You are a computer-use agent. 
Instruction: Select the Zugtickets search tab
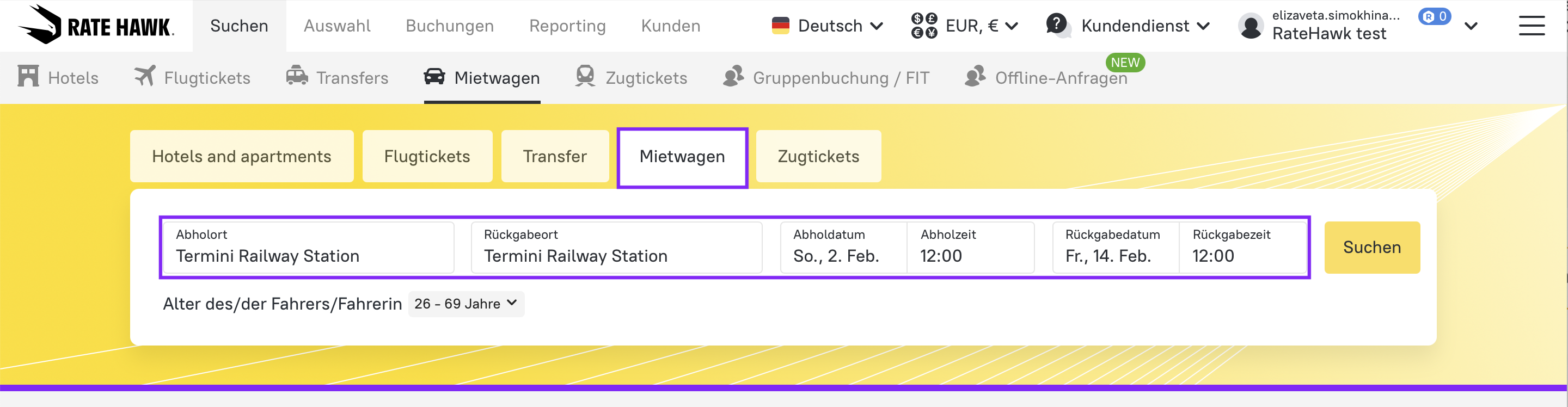click(818, 156)
